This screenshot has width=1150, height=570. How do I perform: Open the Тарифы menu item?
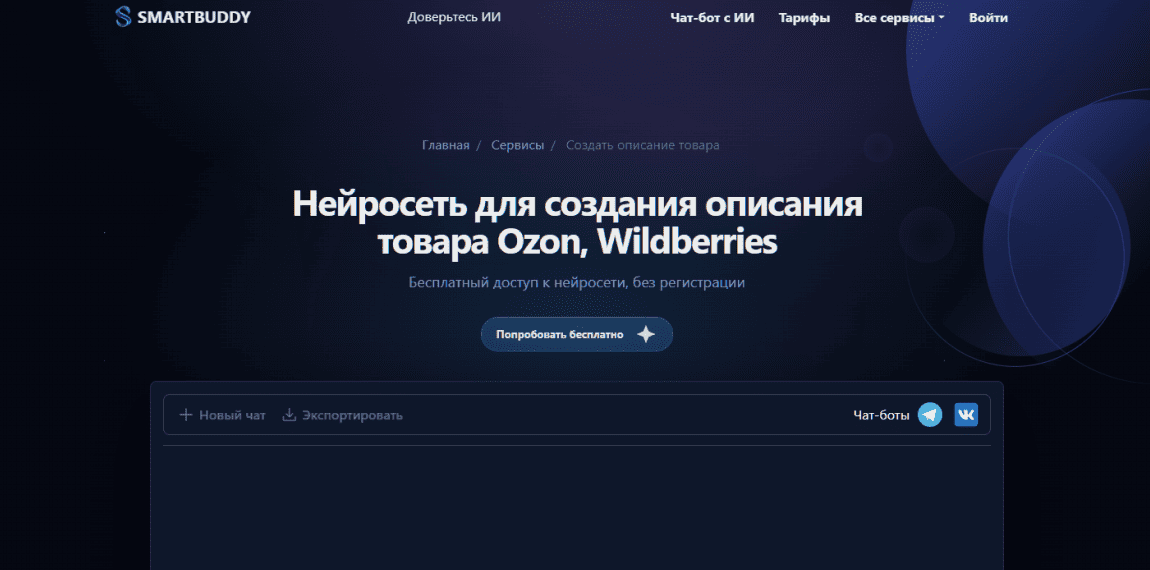pos(805,18)
